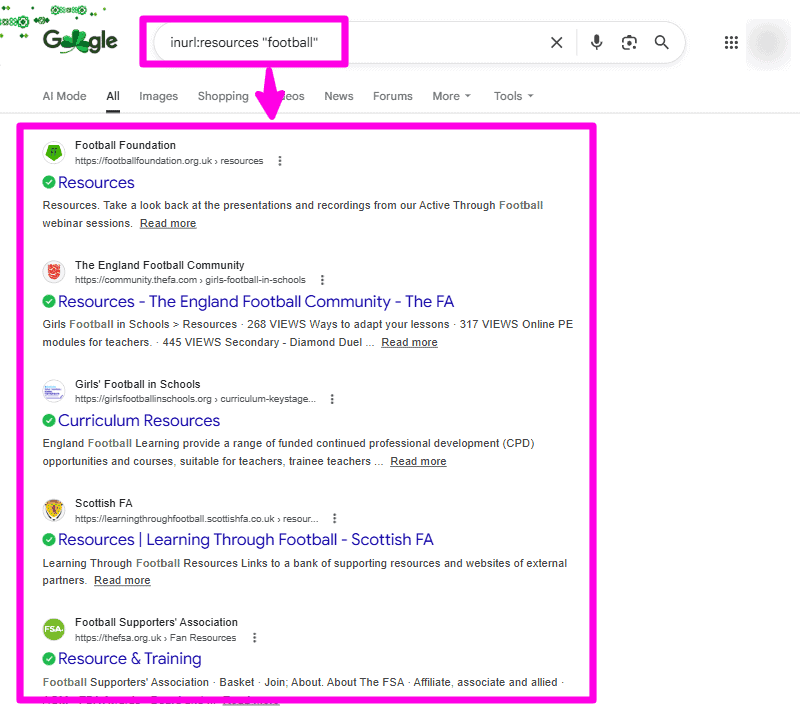Clear the search box with X
Image resolution: width=800 pixels, height=707 pixels.
pyautogui.click(x=557, y=42)
